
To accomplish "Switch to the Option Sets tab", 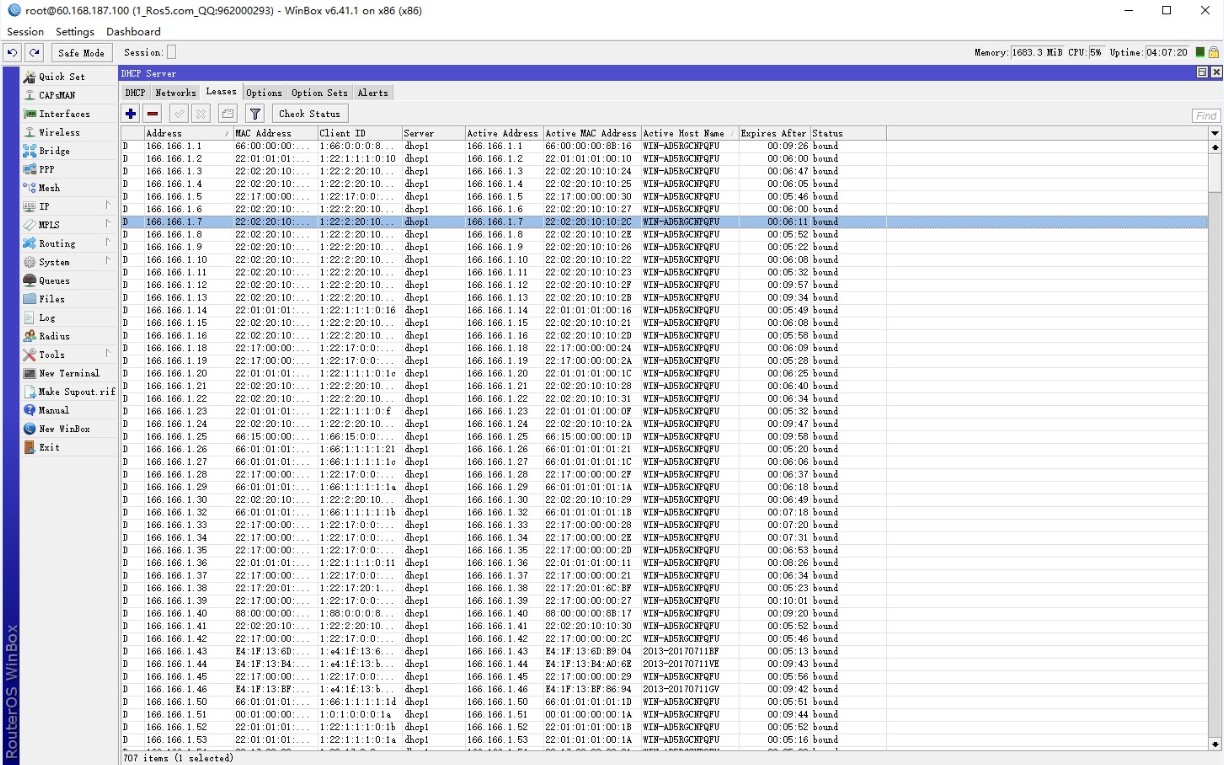I will pyautogui.click(x=320, y=92).
